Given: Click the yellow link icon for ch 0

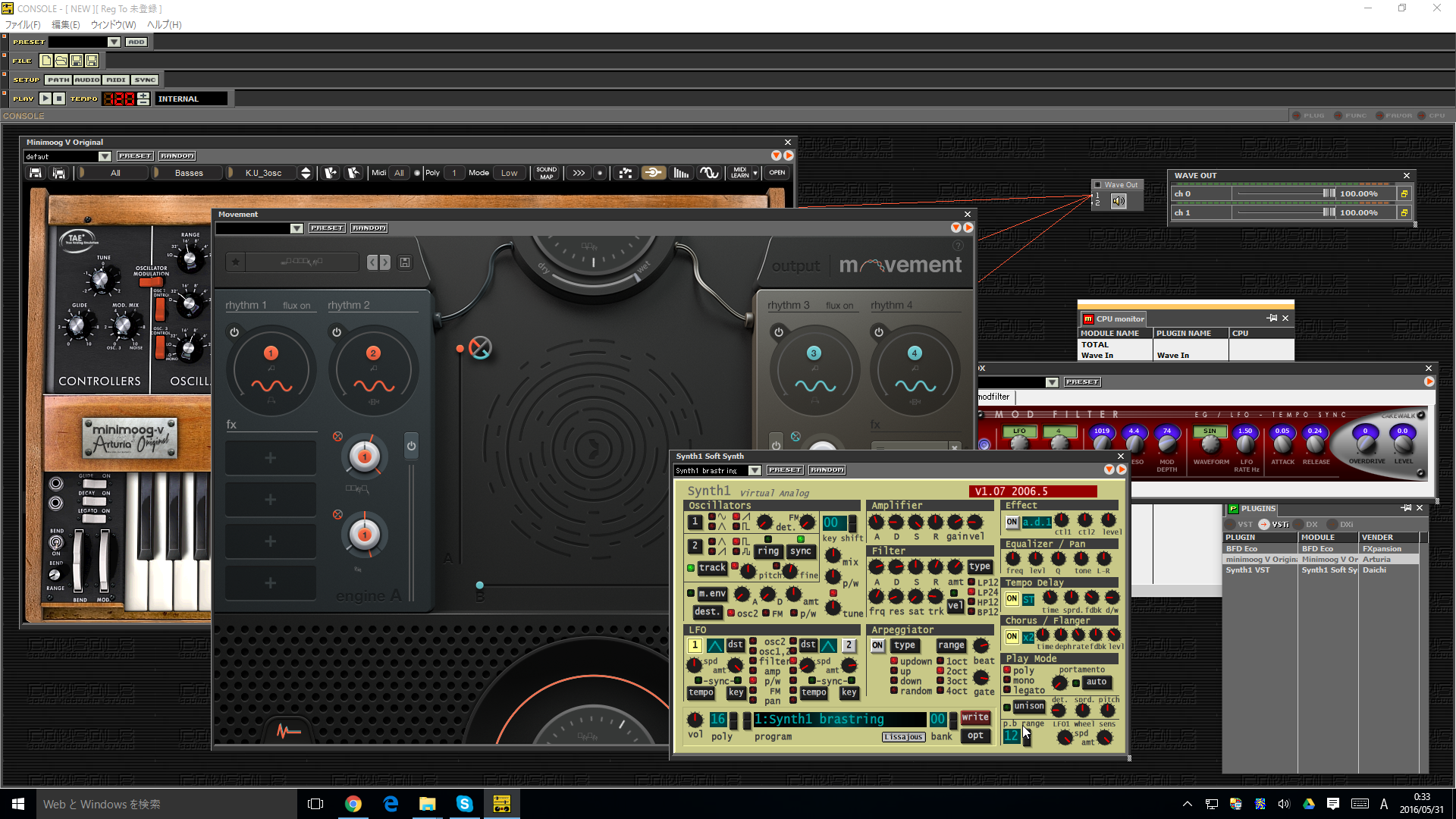Looking at the screenshot, I should pyautogui.click(x=1404, y=194).
